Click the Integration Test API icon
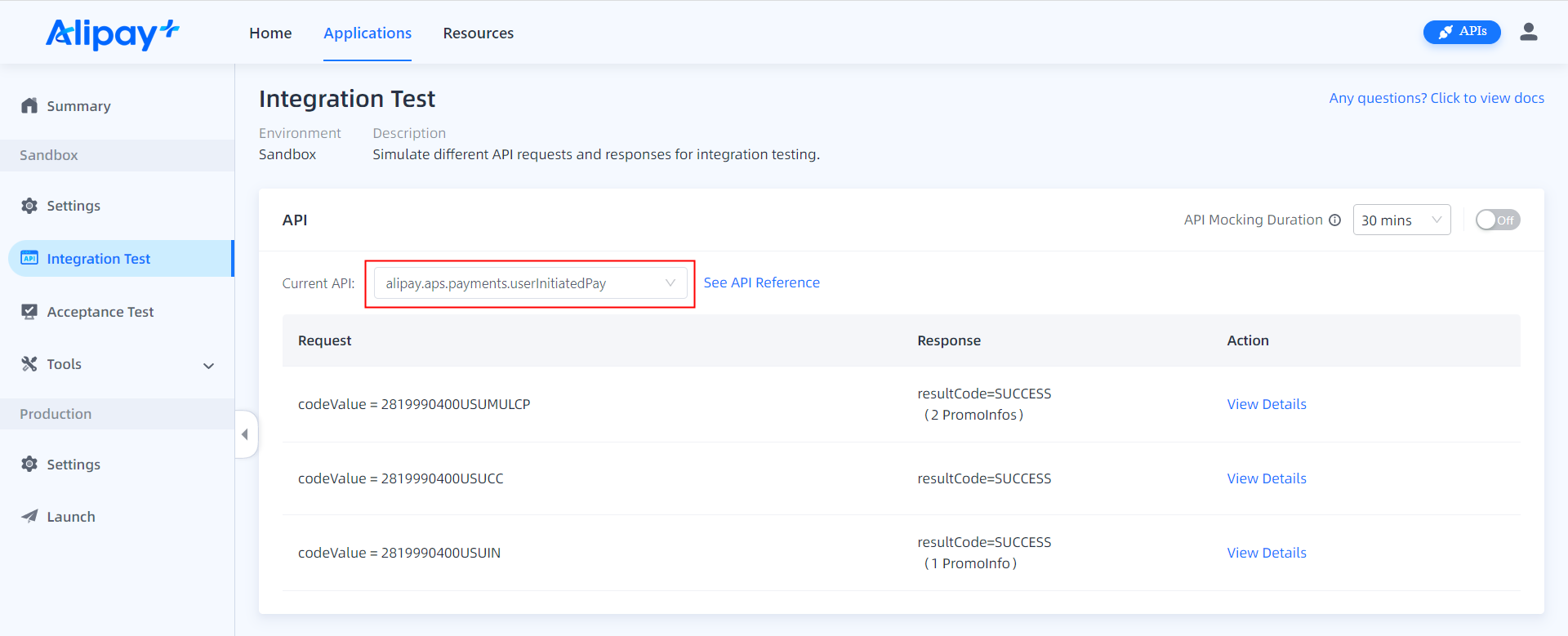The width and height of the screenshot is (1568, 636). (29, 258)
